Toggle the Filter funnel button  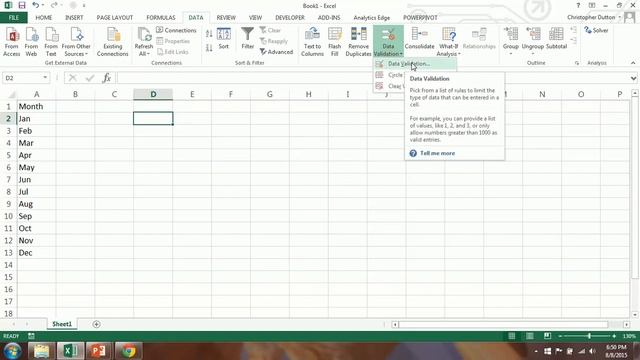247,39
